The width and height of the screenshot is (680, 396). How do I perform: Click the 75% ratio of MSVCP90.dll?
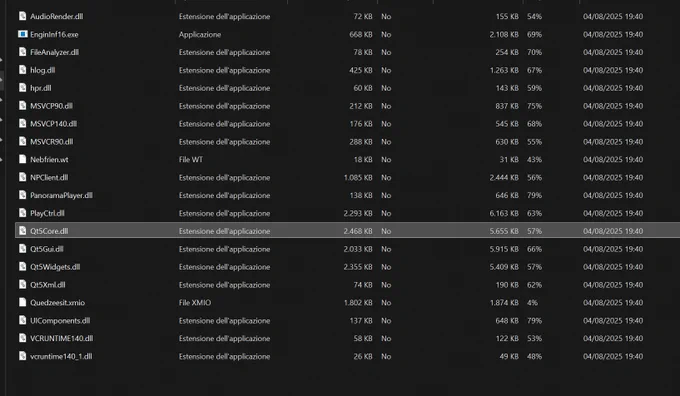534,106
